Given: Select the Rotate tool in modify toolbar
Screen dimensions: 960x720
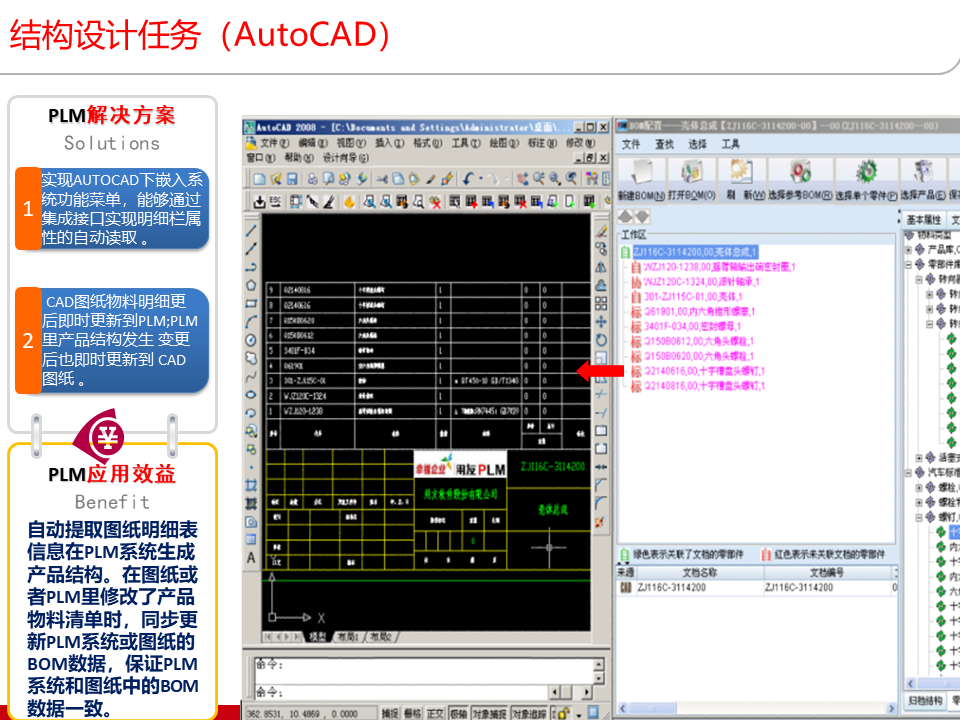Looking at the screenshot, I should (x=601, y=340).
